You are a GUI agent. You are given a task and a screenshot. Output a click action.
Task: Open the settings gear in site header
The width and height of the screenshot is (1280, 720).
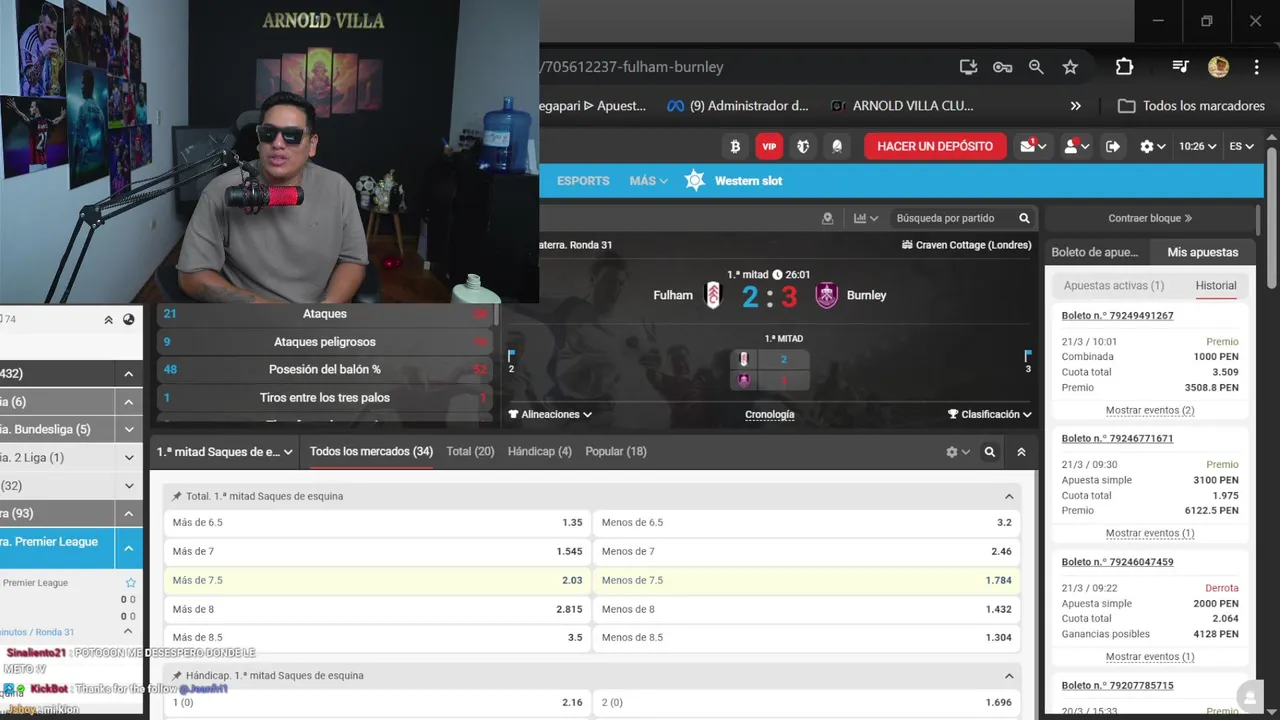click(1152, 146)
